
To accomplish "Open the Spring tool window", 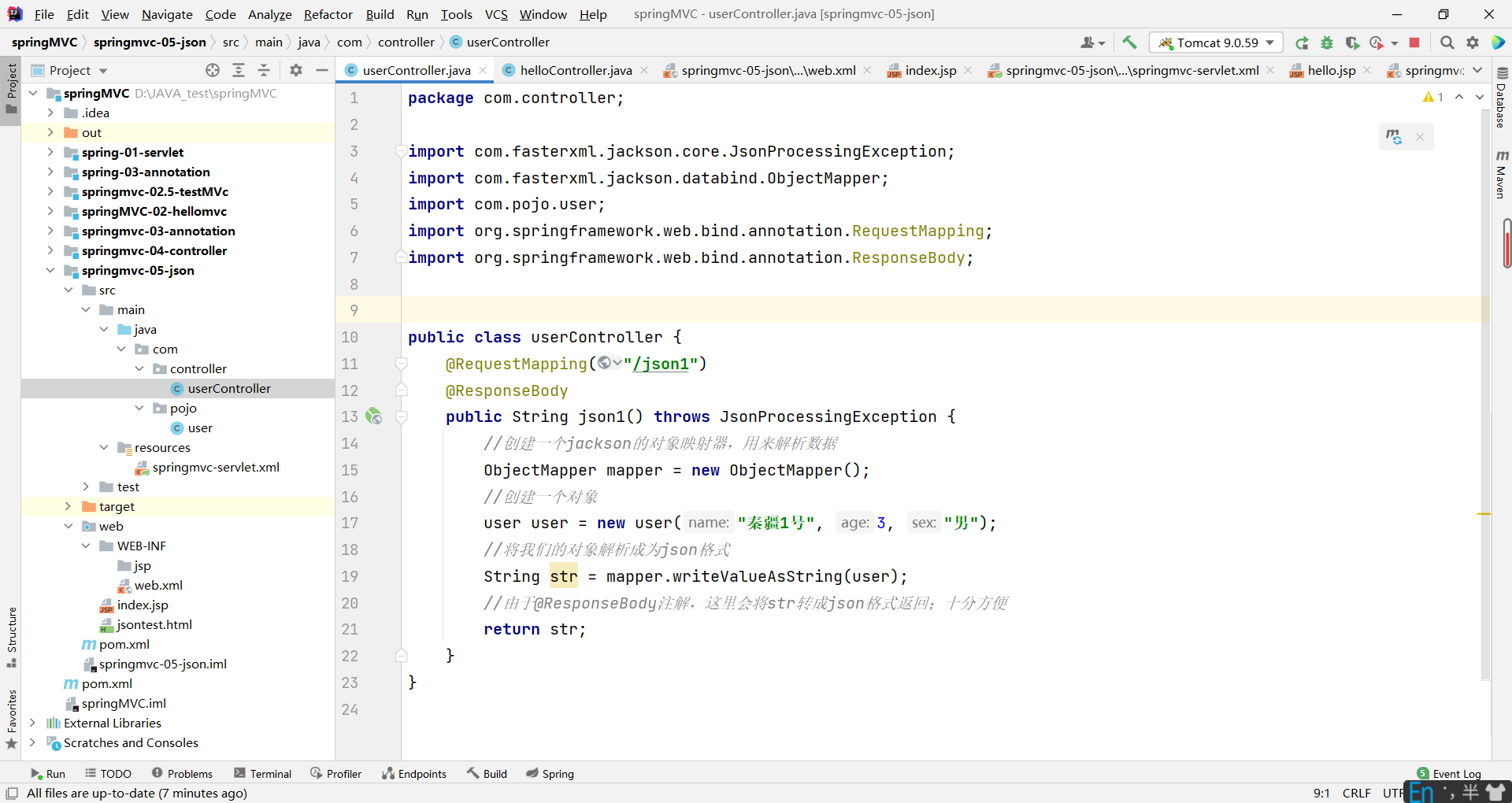I will pyautogui.click(x=550, y=774).
